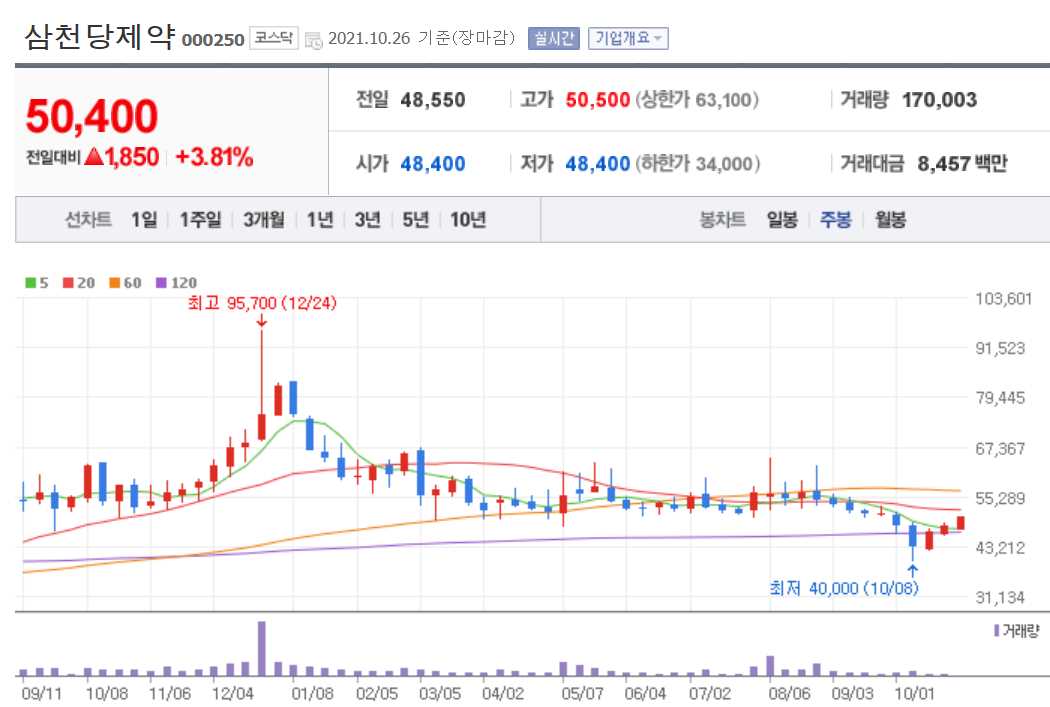Switch to 일봉 daily candle chart
The height and width of the screenshot is (707, 1050).
pyautogui.click(x=782, y=220)
